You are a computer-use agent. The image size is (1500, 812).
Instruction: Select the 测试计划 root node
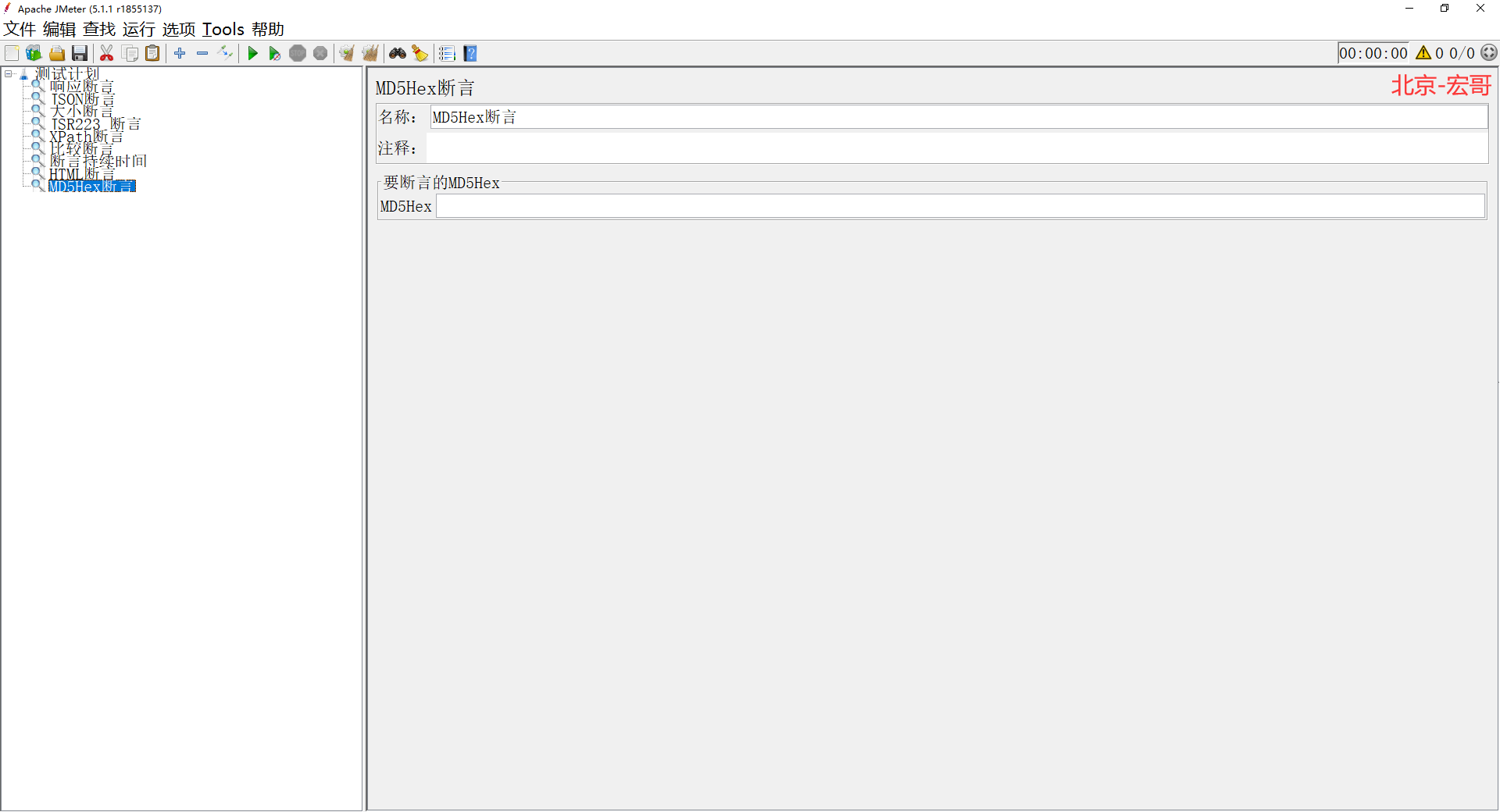click(x=67, y=74)
